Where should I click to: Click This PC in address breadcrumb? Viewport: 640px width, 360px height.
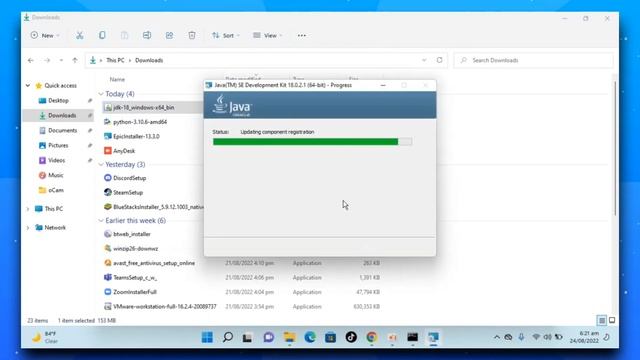(115, 60)
